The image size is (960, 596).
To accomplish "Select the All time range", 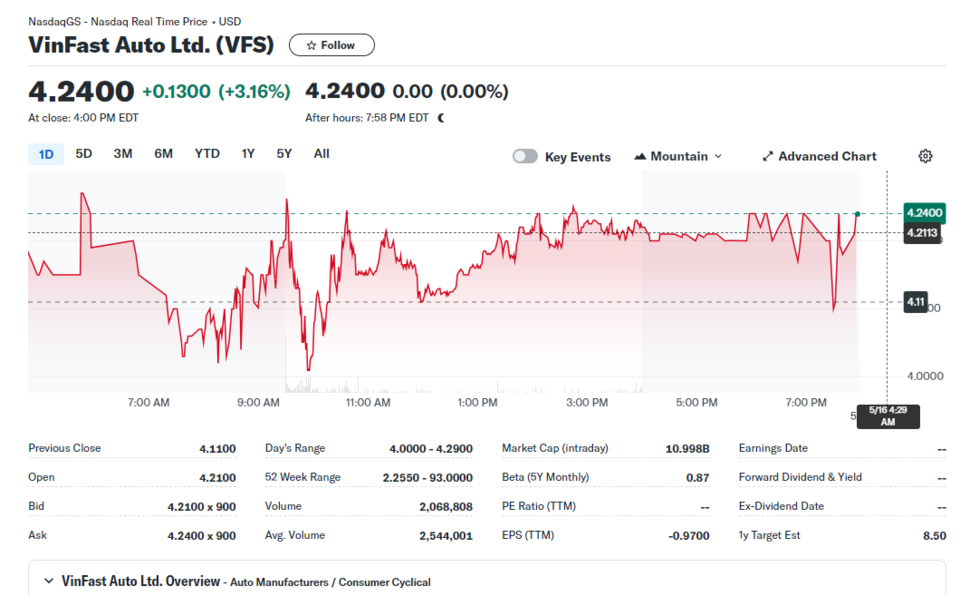I will [321, 154].
